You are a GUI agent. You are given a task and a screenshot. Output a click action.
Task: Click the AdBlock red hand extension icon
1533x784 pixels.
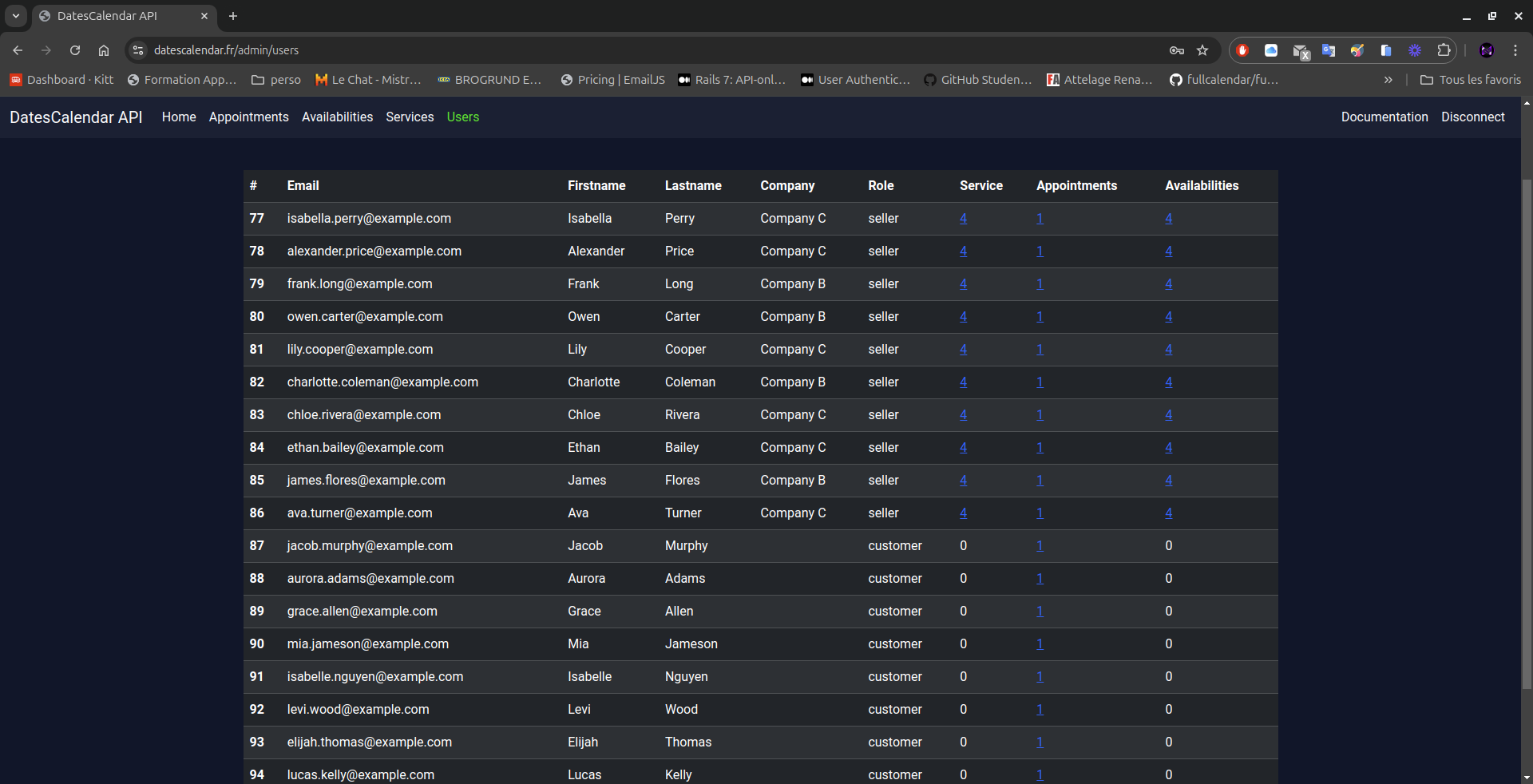[1242, 50]
